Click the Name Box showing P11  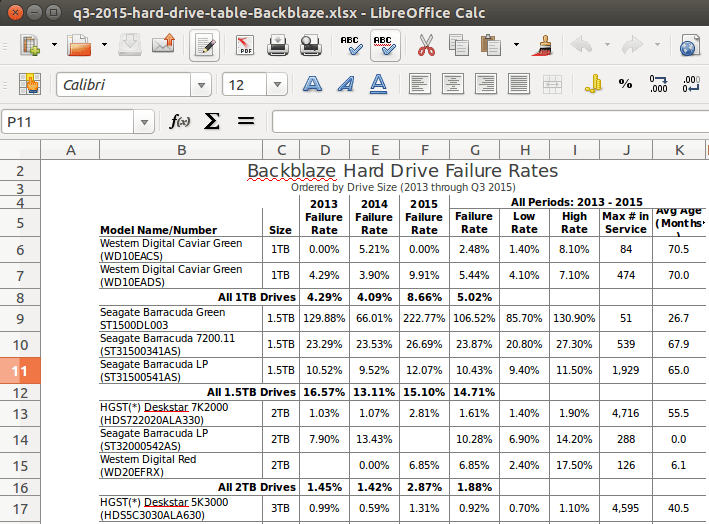pyautogui.click(x=68, y=122)
